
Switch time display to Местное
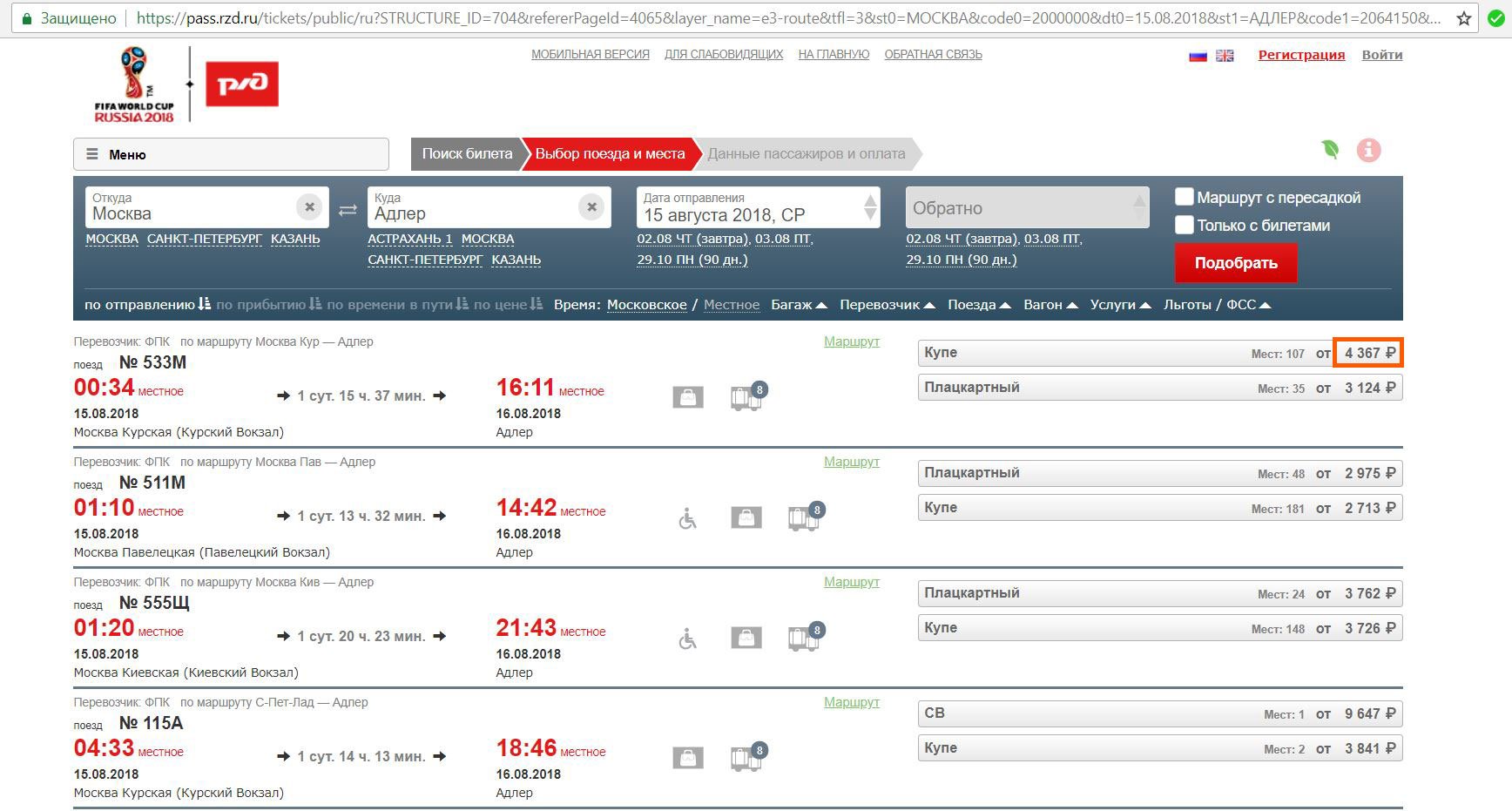click(731, 305)
